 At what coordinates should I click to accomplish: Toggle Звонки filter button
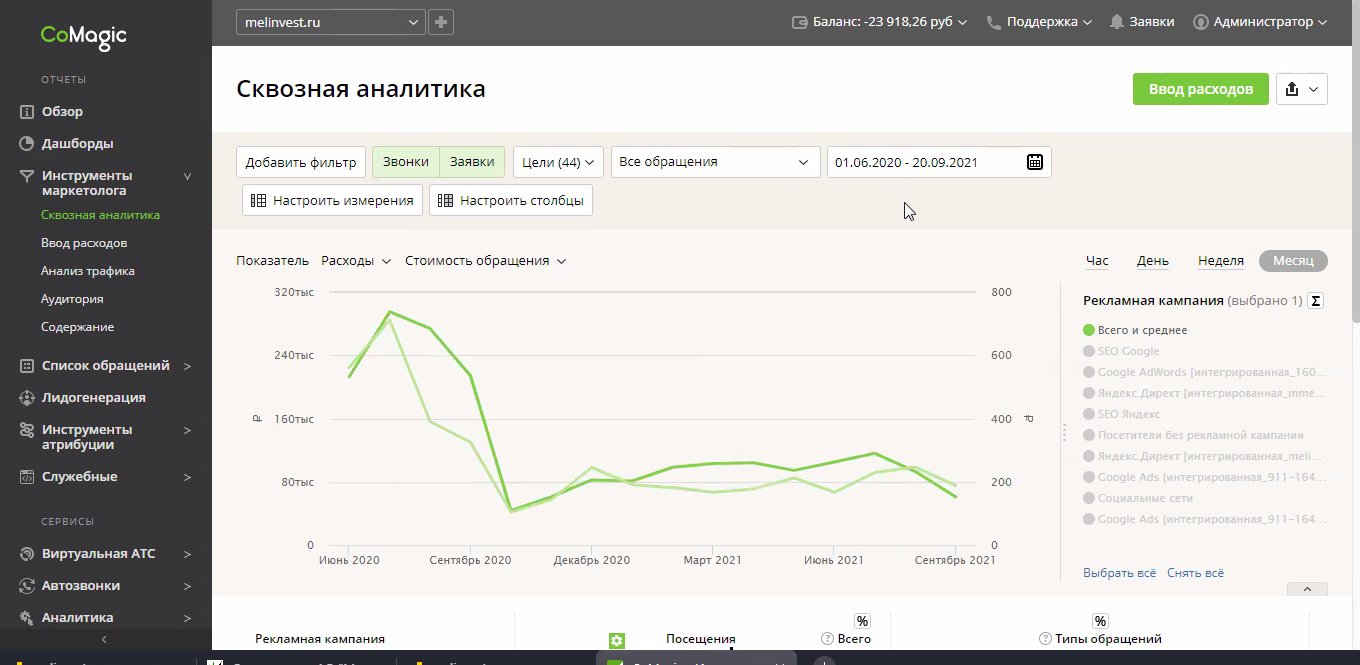406,162
